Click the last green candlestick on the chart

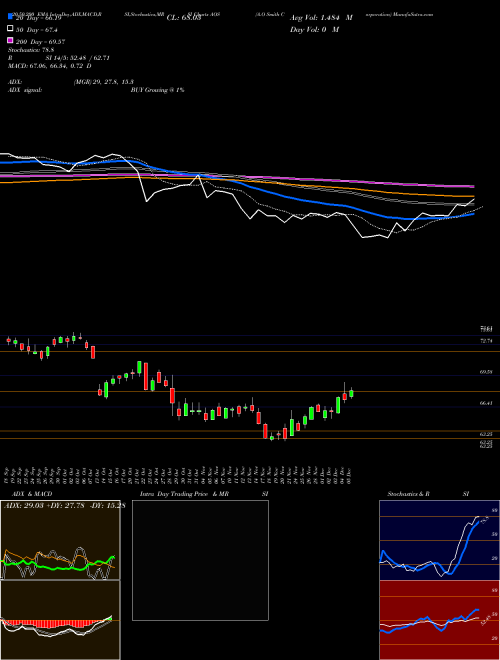coord(351,393)
